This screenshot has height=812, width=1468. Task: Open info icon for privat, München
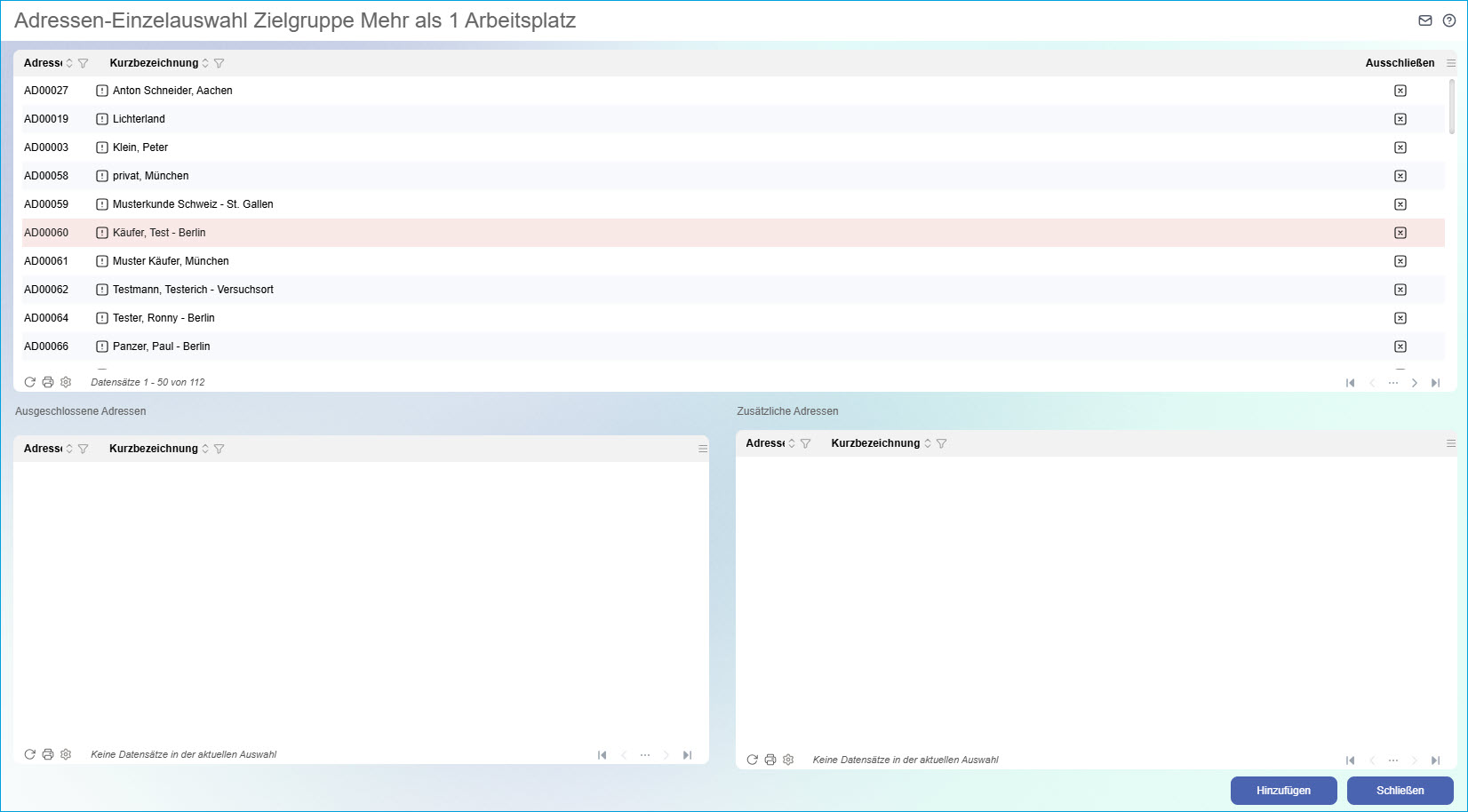coord(102,176)
